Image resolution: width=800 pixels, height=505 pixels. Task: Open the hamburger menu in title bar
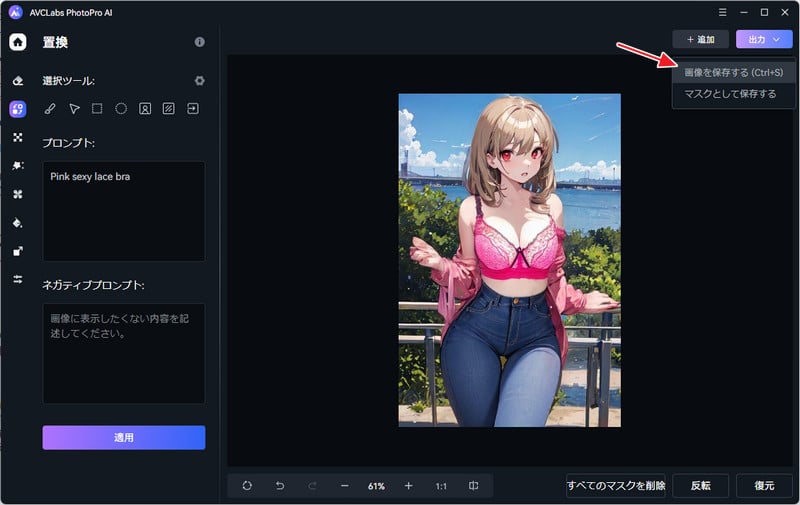[722, 12]
